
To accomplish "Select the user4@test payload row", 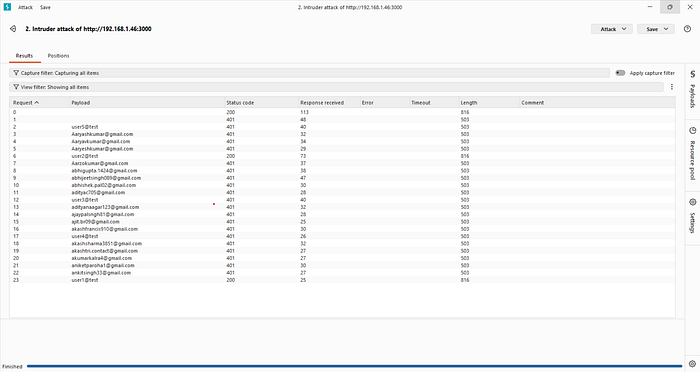I will pos(342,236).
